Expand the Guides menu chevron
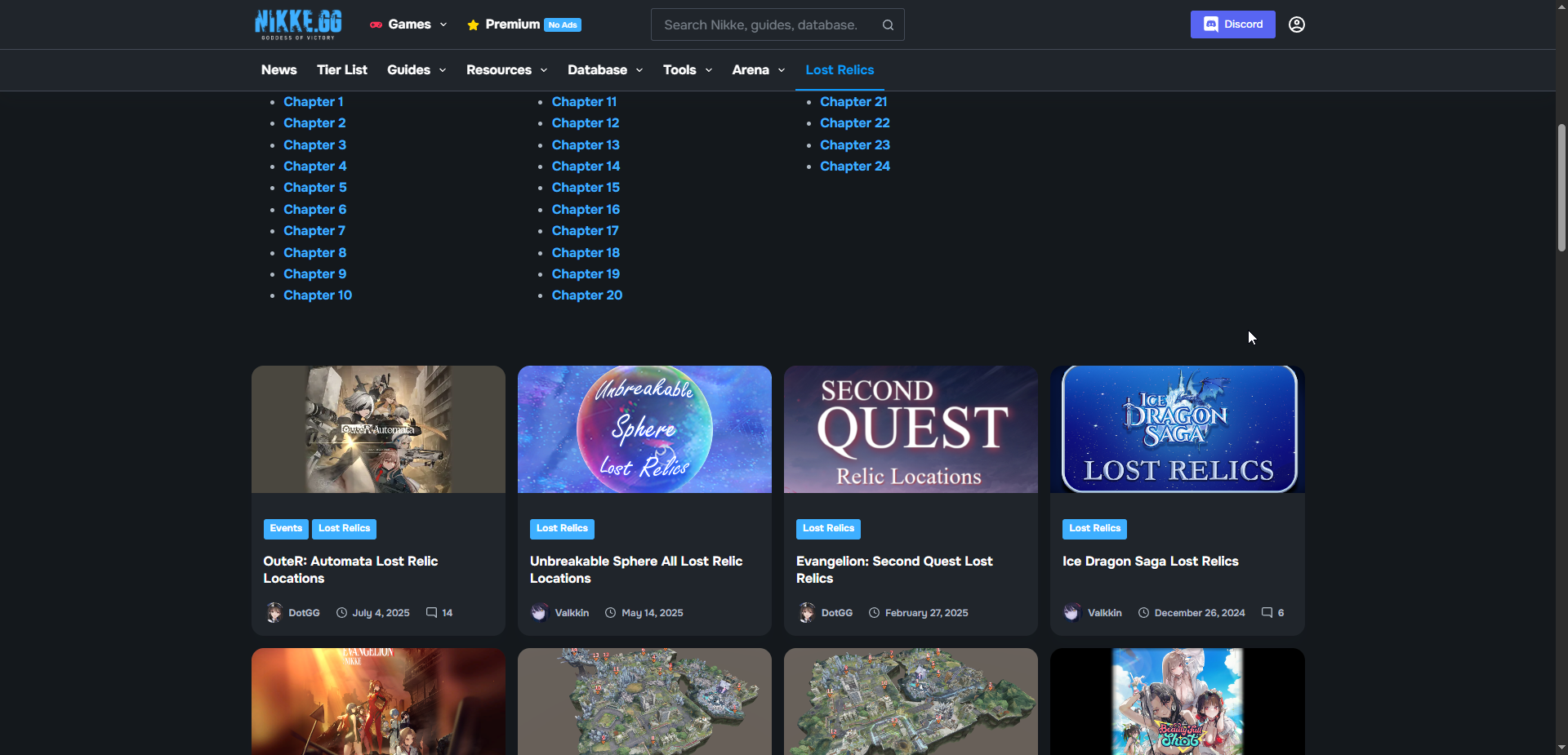Image resolution: width=1568 pixels, height=755 pixels. click(x=443, y=71)
